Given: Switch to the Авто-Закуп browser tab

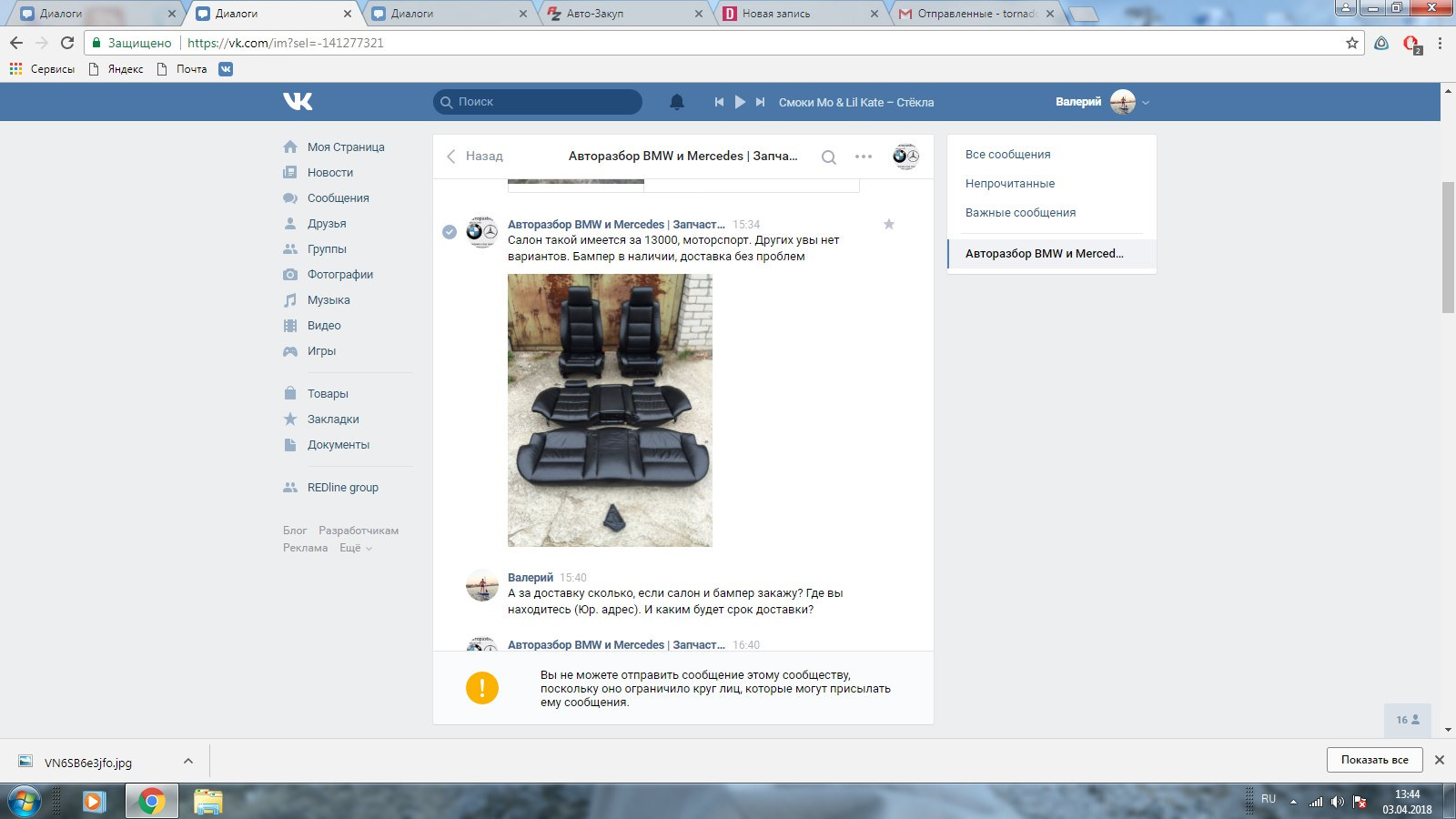Looking at the screenshot, I should click(625, 14).
